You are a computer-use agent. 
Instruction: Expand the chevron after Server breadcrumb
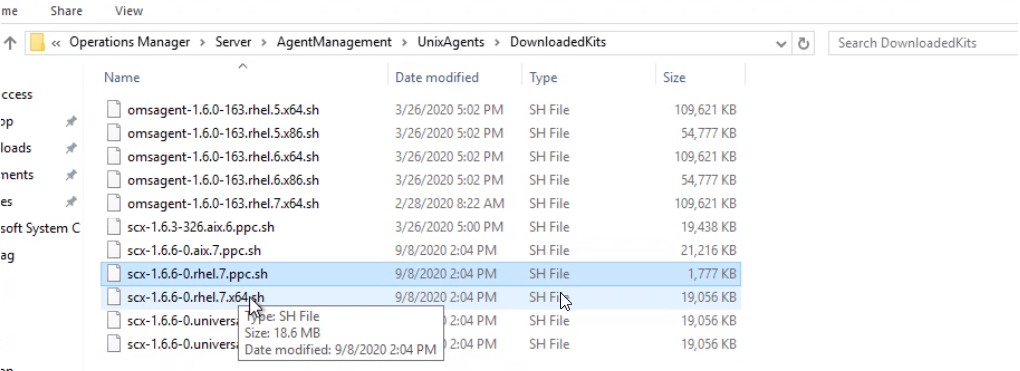pos(264,43)
